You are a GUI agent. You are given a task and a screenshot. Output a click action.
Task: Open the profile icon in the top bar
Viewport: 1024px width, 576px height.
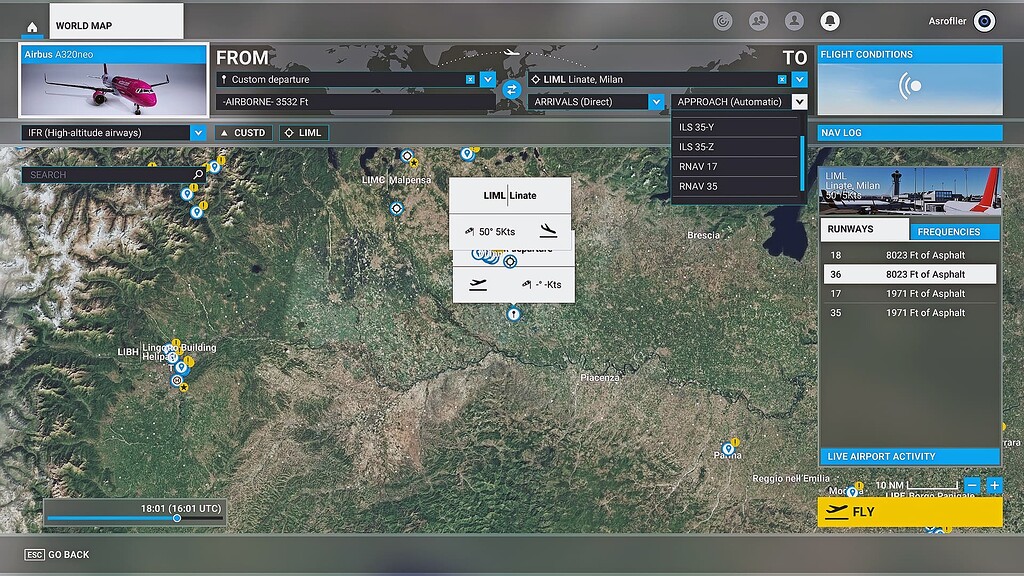coord(795,20)
